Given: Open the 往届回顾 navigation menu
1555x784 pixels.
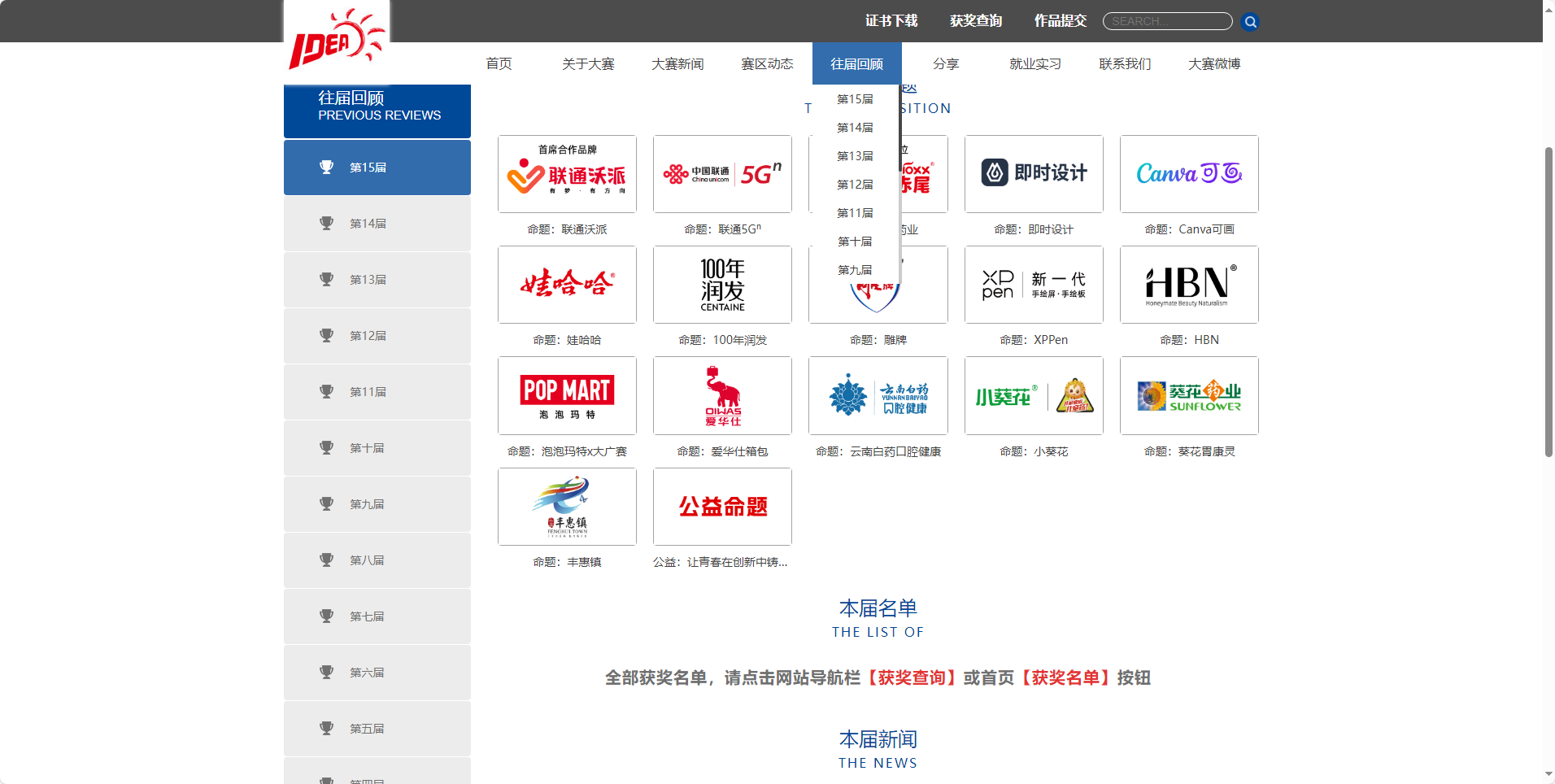Looking at the screenshot, I should (856, 63).
